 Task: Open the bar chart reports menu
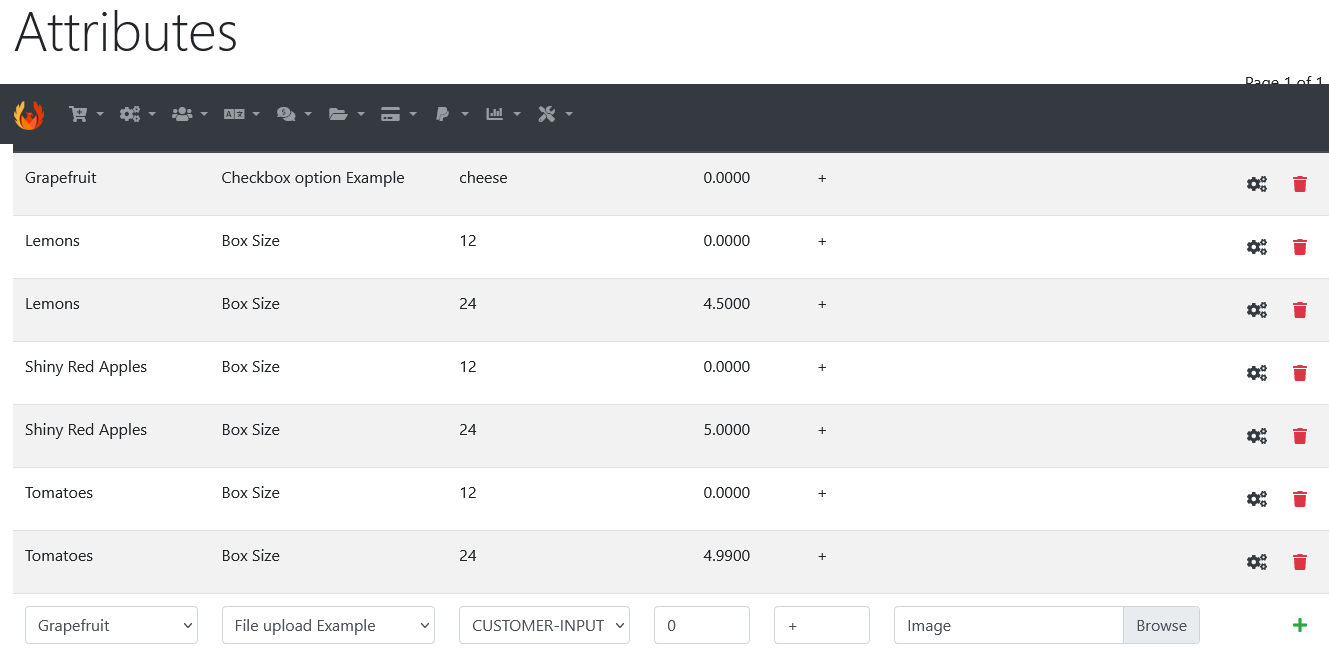pyautogui.click(x=503, y=114)
